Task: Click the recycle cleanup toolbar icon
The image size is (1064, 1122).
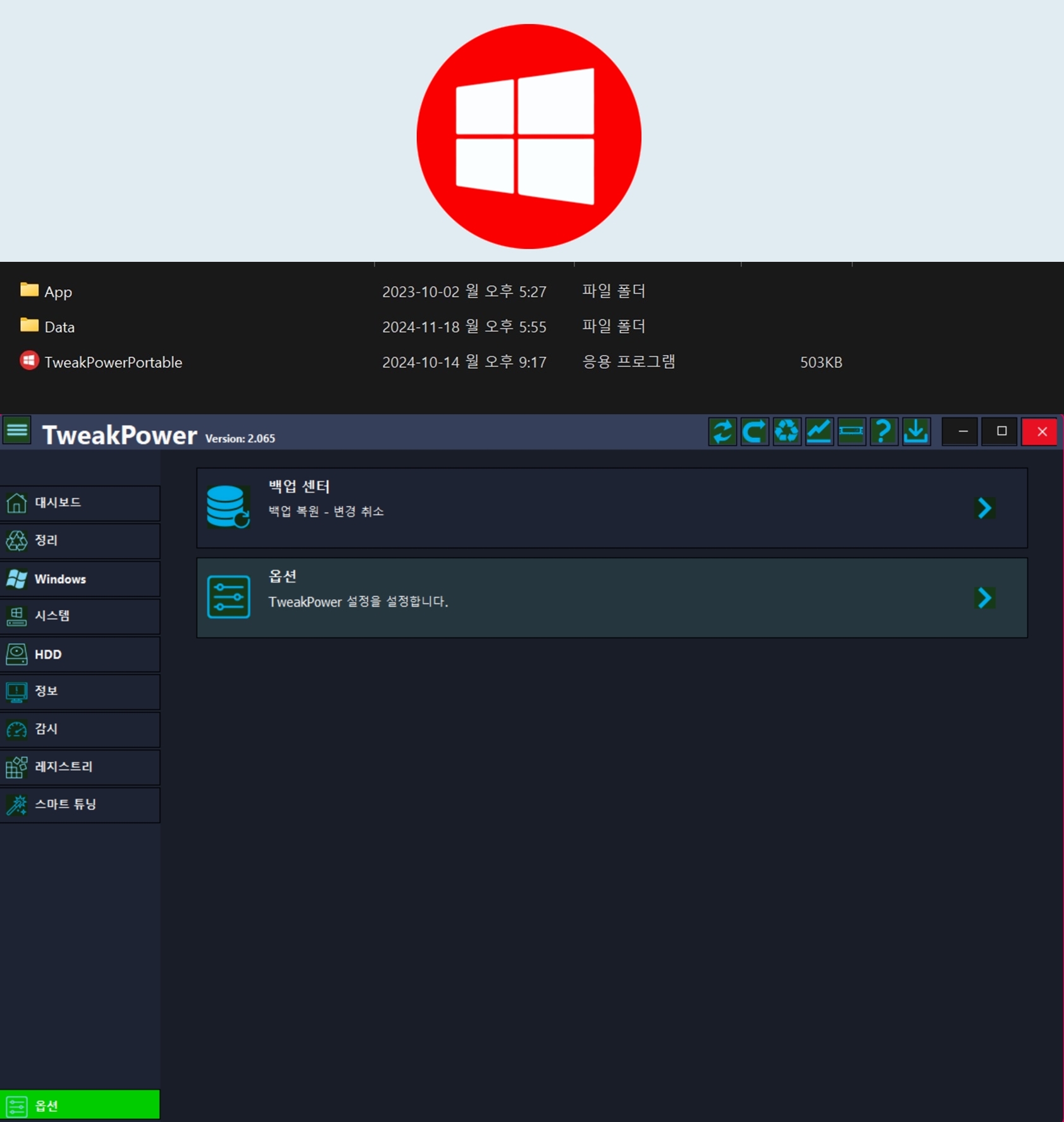Action: (x=787, y=432)
